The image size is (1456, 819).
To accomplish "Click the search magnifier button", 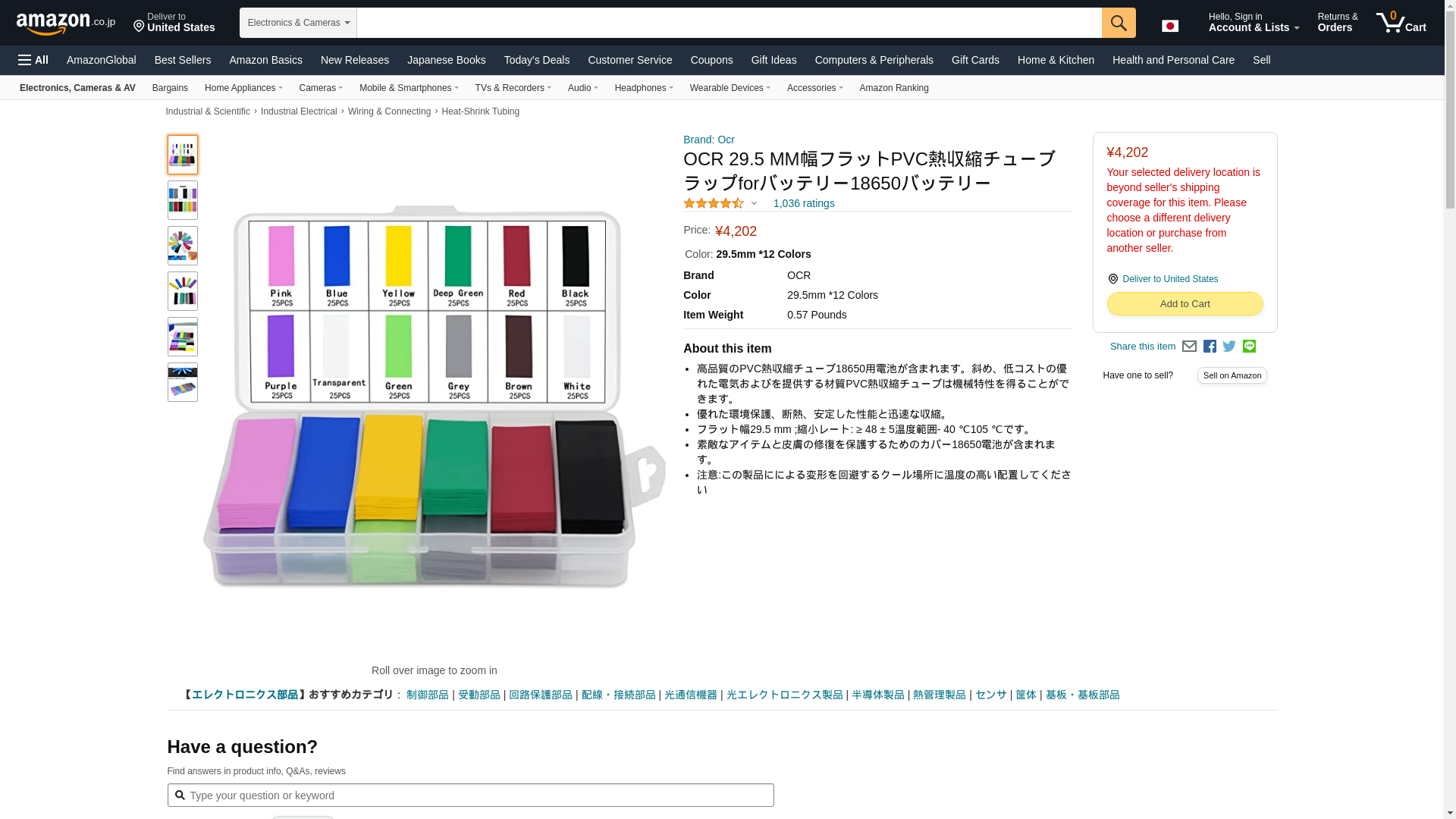I will pos(1118,23).
